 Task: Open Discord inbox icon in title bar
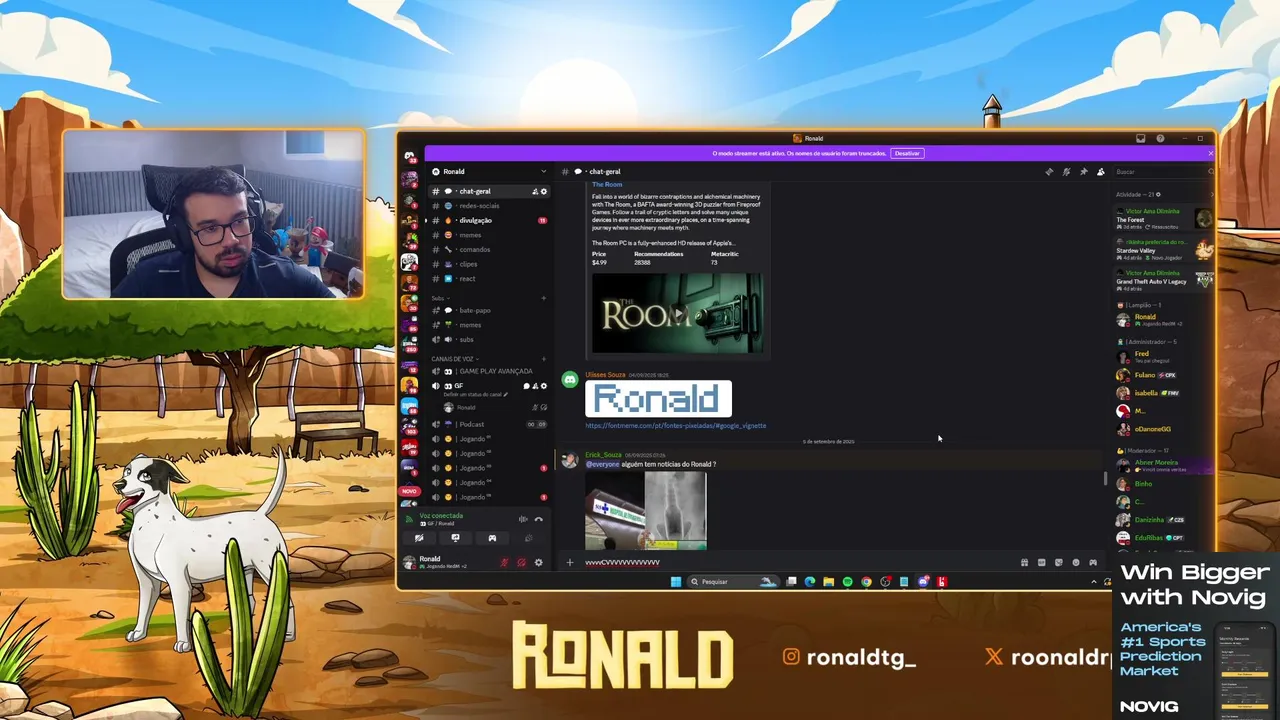1141,139
